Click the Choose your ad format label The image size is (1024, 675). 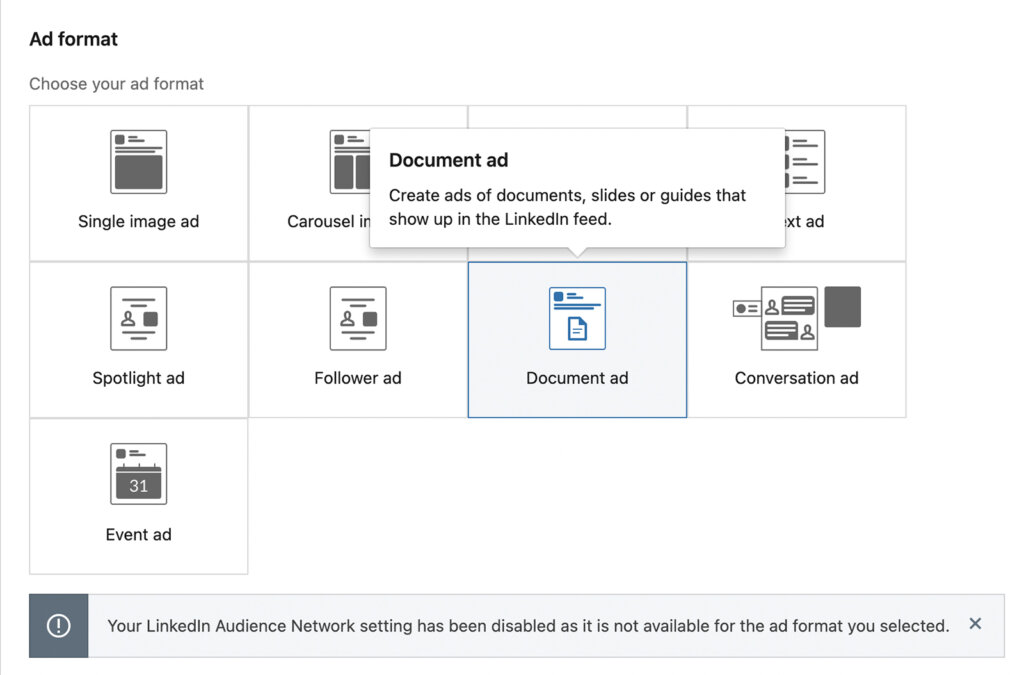(x=117, y=84)
